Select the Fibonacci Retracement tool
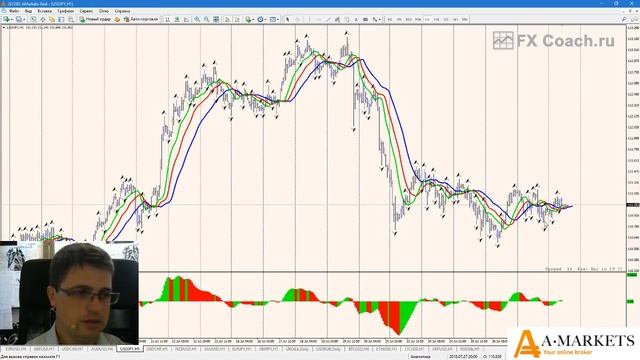The image size is (640, 360). 347,19
